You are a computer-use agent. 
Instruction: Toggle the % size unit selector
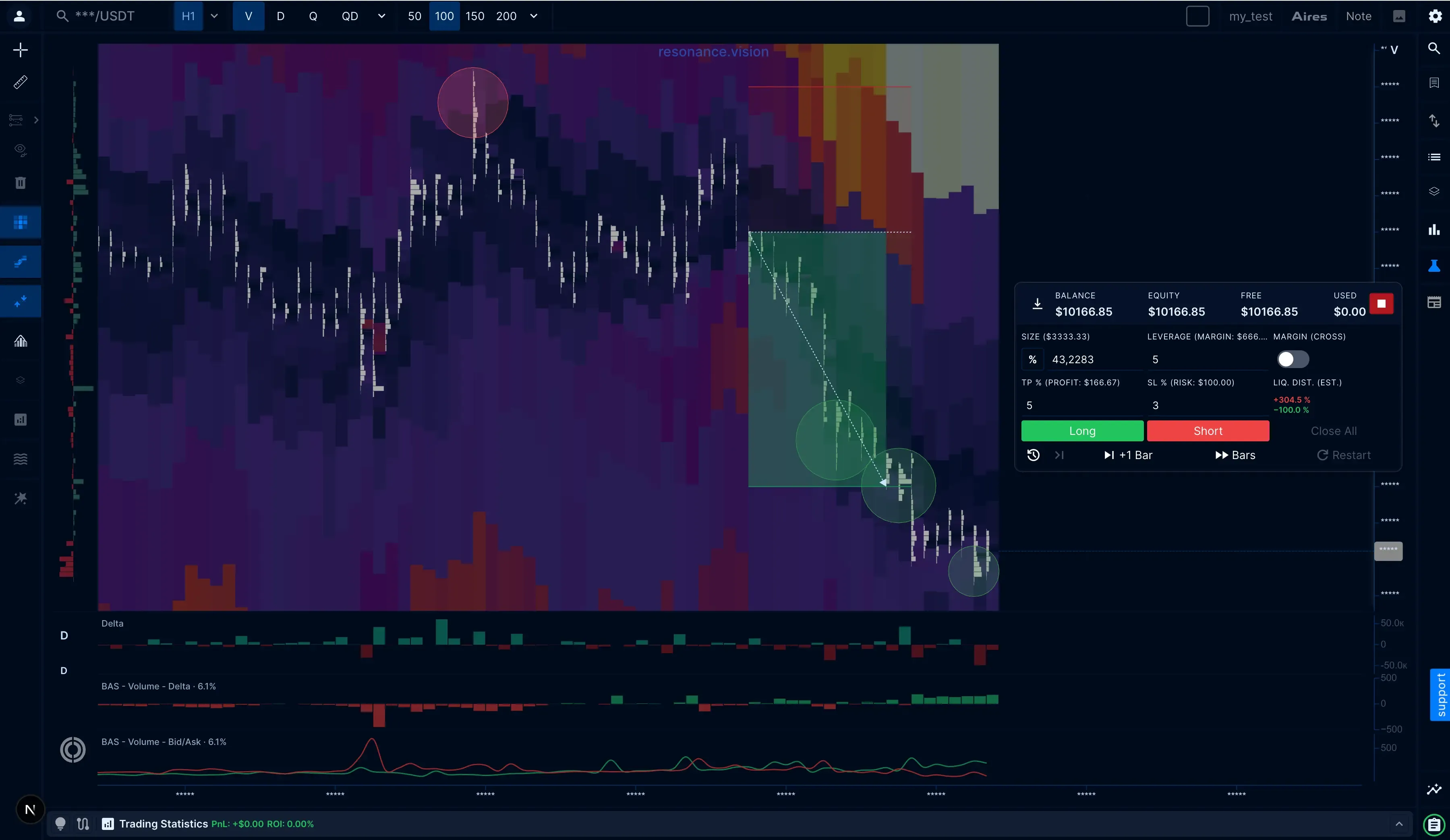1032,360
